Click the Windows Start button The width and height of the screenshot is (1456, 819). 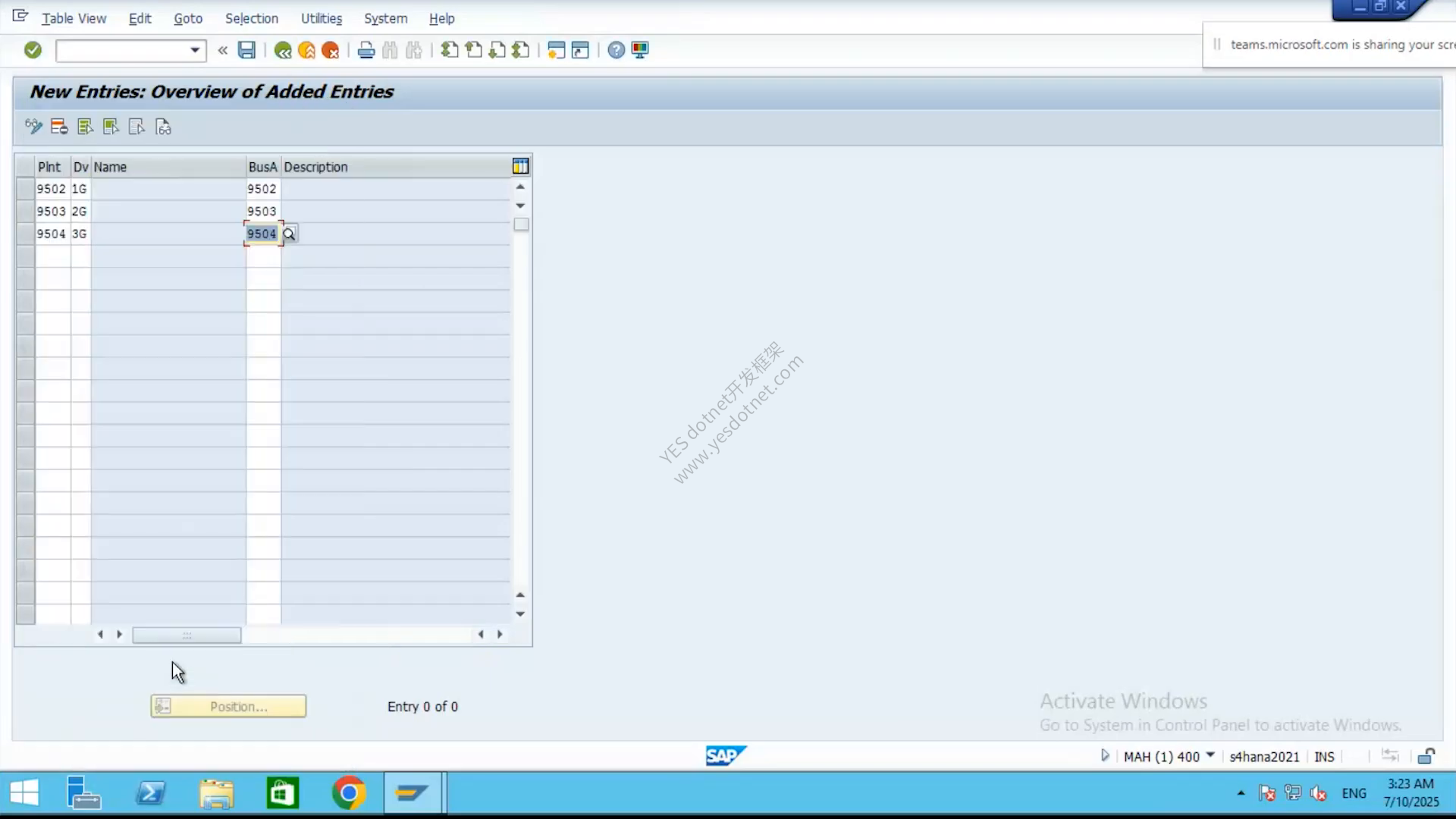[24, 793]
